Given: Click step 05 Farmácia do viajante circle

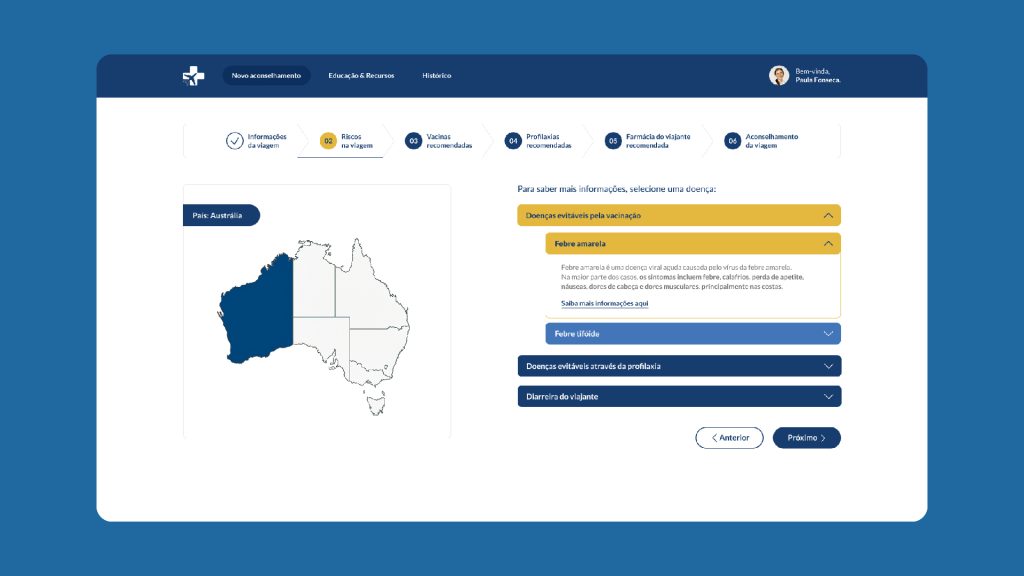Looking at the screenshot, I should point(613,141).
